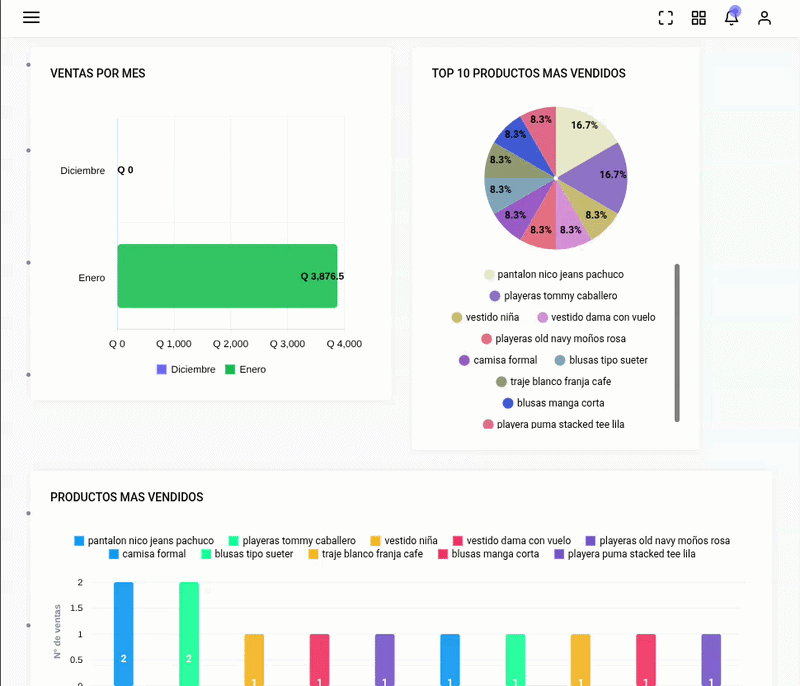Click the blue pantalon nico jeans bar

pos(123,633)
